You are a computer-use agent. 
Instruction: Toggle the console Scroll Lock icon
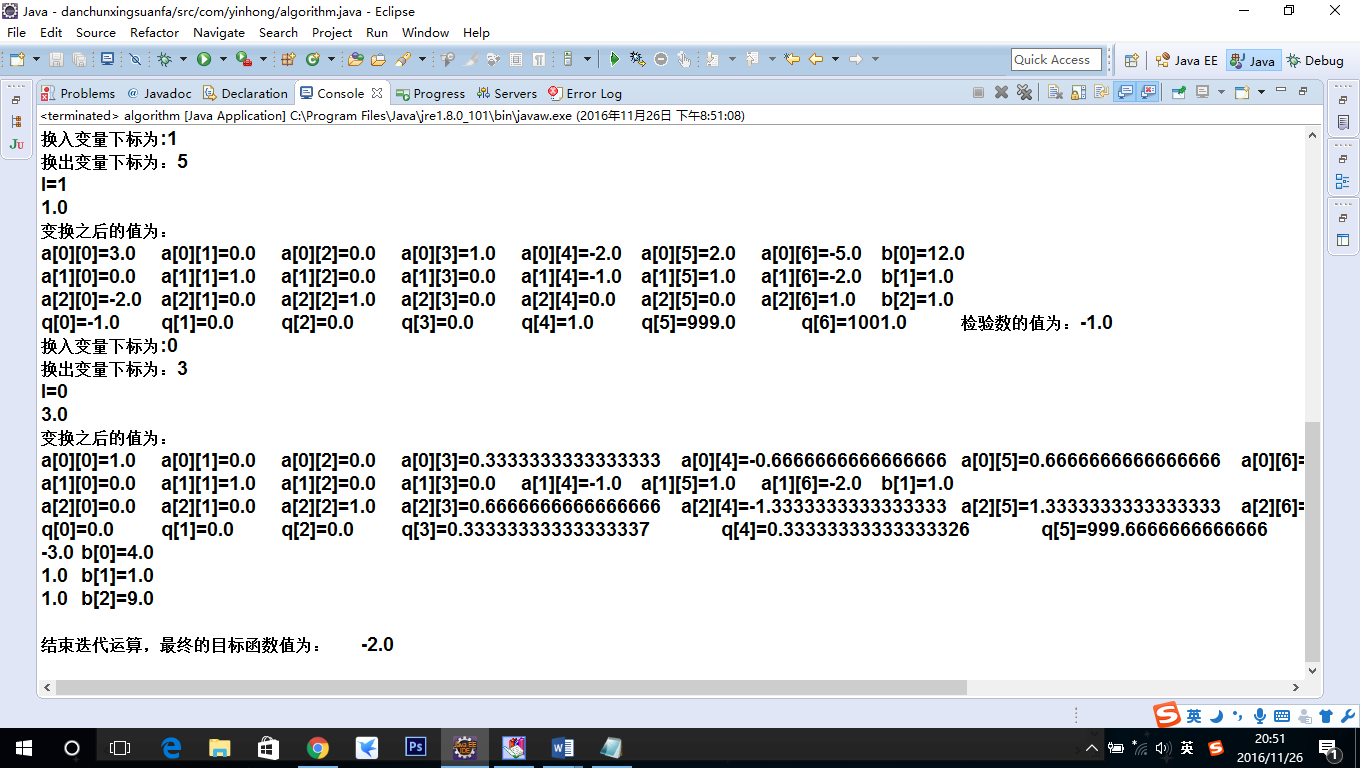pyautogui.click(x=1078, y=92)
